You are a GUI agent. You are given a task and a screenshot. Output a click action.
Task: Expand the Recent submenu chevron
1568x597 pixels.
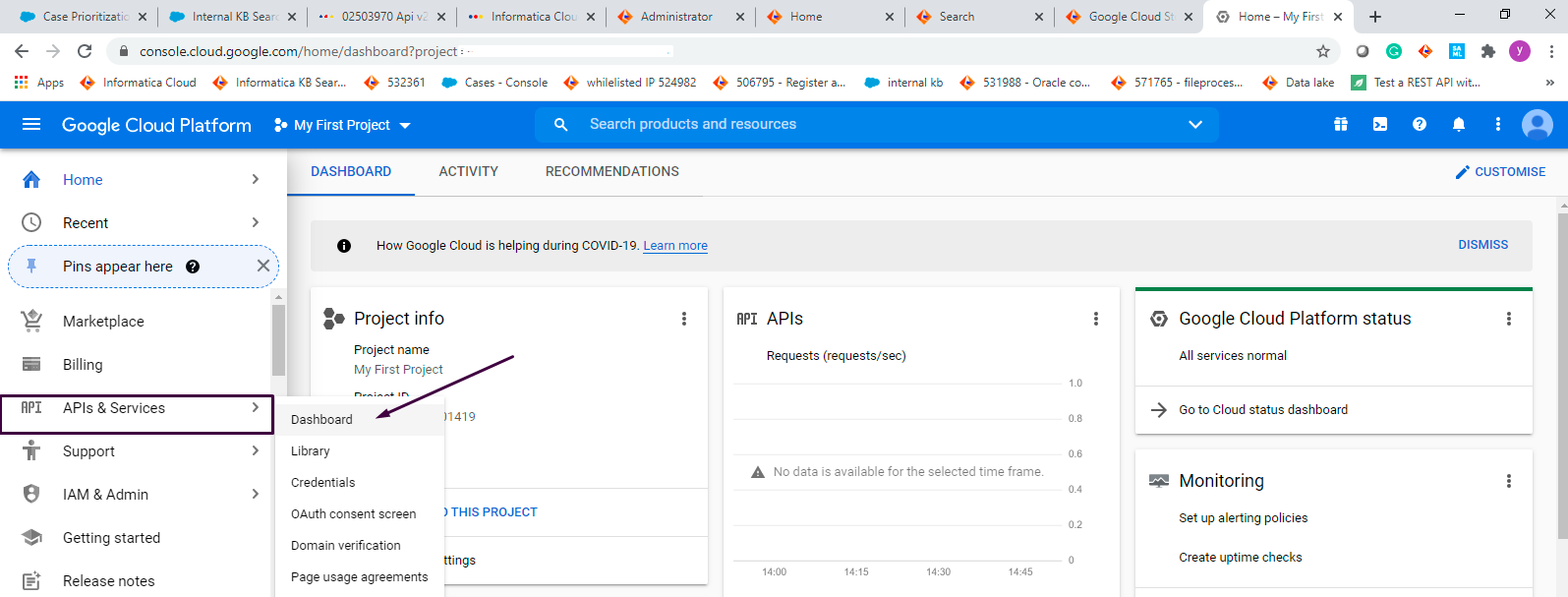[x=256, y=222]
